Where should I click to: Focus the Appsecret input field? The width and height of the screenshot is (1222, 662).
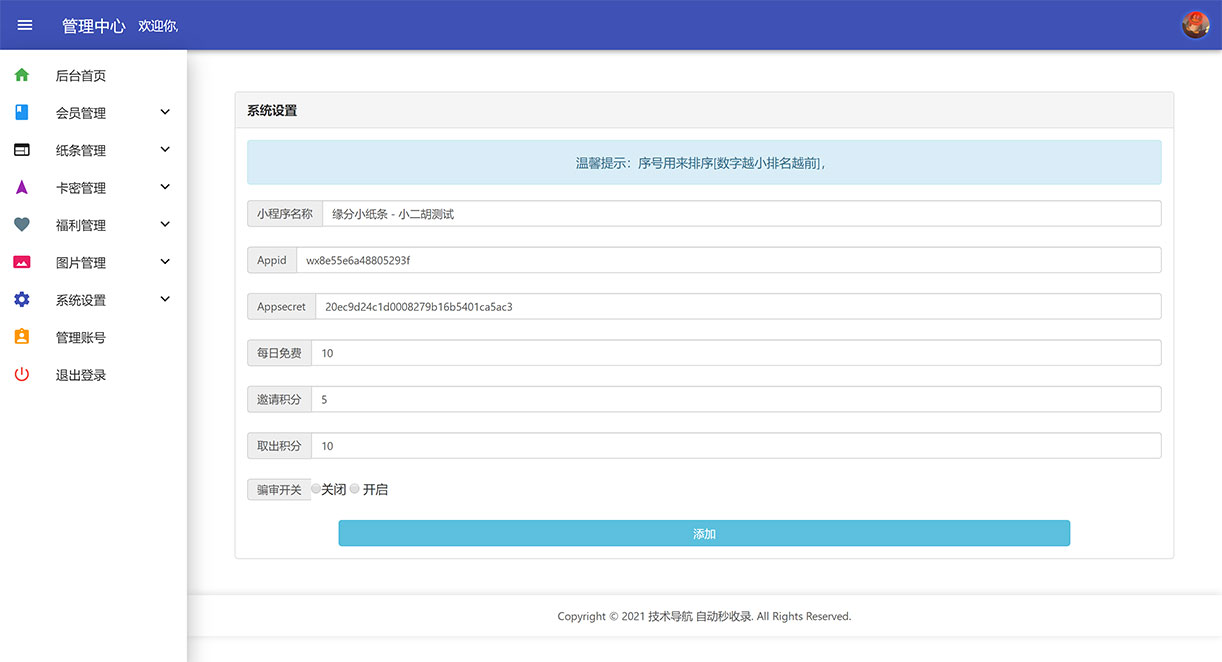click(737, 307)
